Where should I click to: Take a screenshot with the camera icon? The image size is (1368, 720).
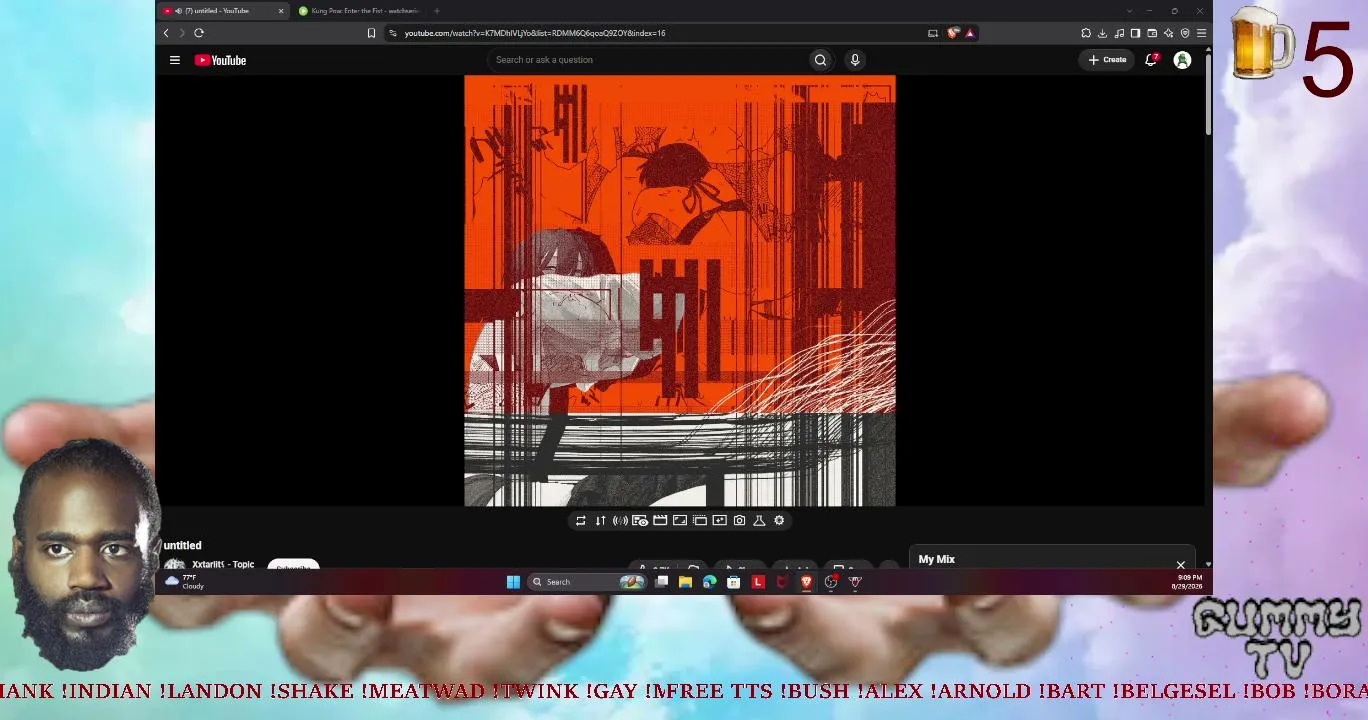click(x=739, y=520)
